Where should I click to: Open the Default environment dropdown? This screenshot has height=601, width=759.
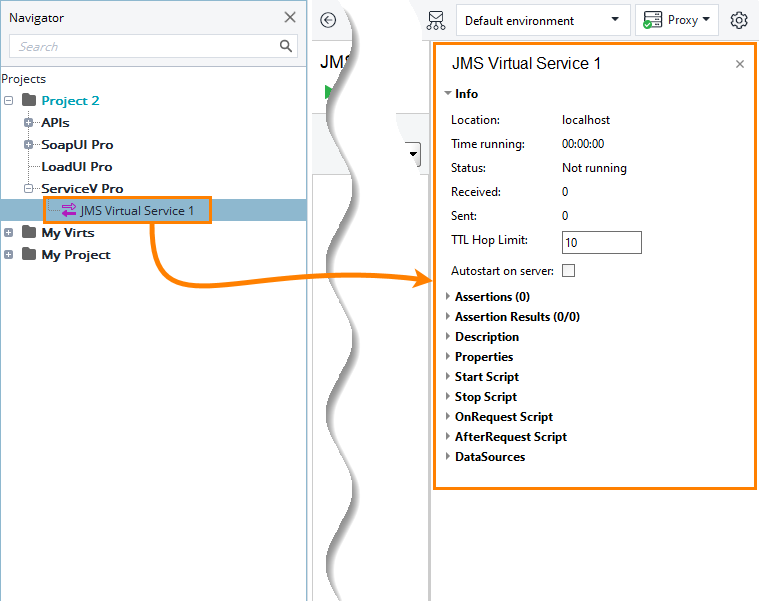pos(543,20)
